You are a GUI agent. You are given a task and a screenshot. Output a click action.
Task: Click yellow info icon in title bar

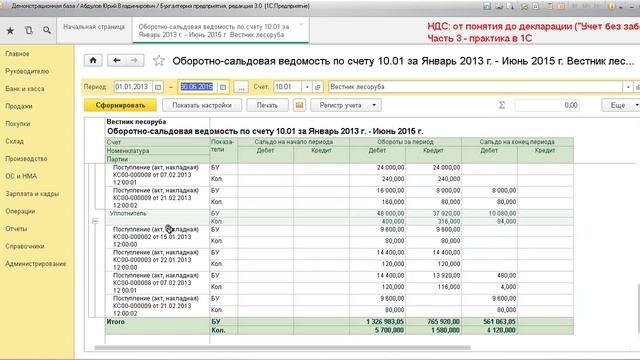pyautogui.click(x=611, y=6)
